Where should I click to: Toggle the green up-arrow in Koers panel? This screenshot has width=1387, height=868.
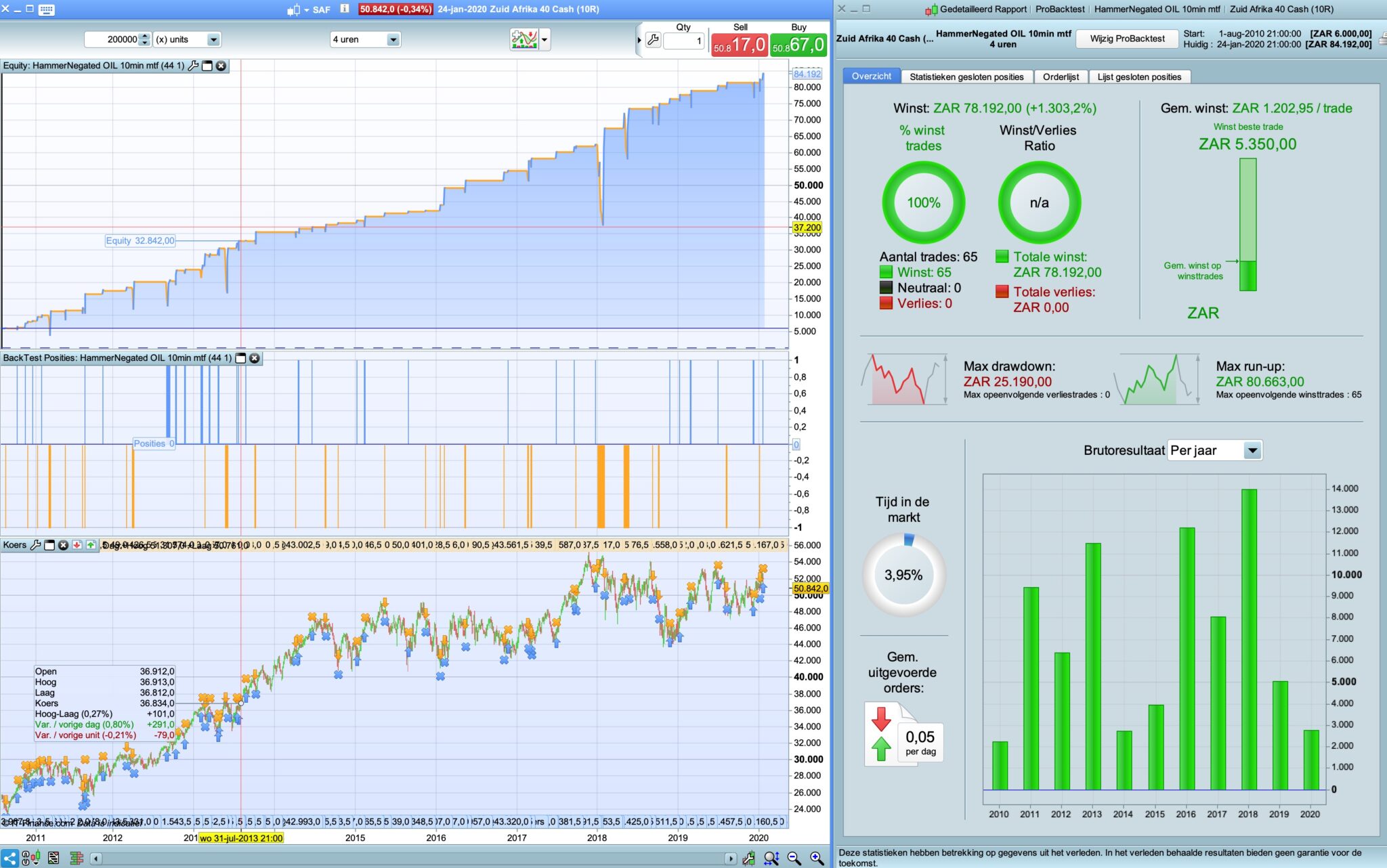point(91,545)
